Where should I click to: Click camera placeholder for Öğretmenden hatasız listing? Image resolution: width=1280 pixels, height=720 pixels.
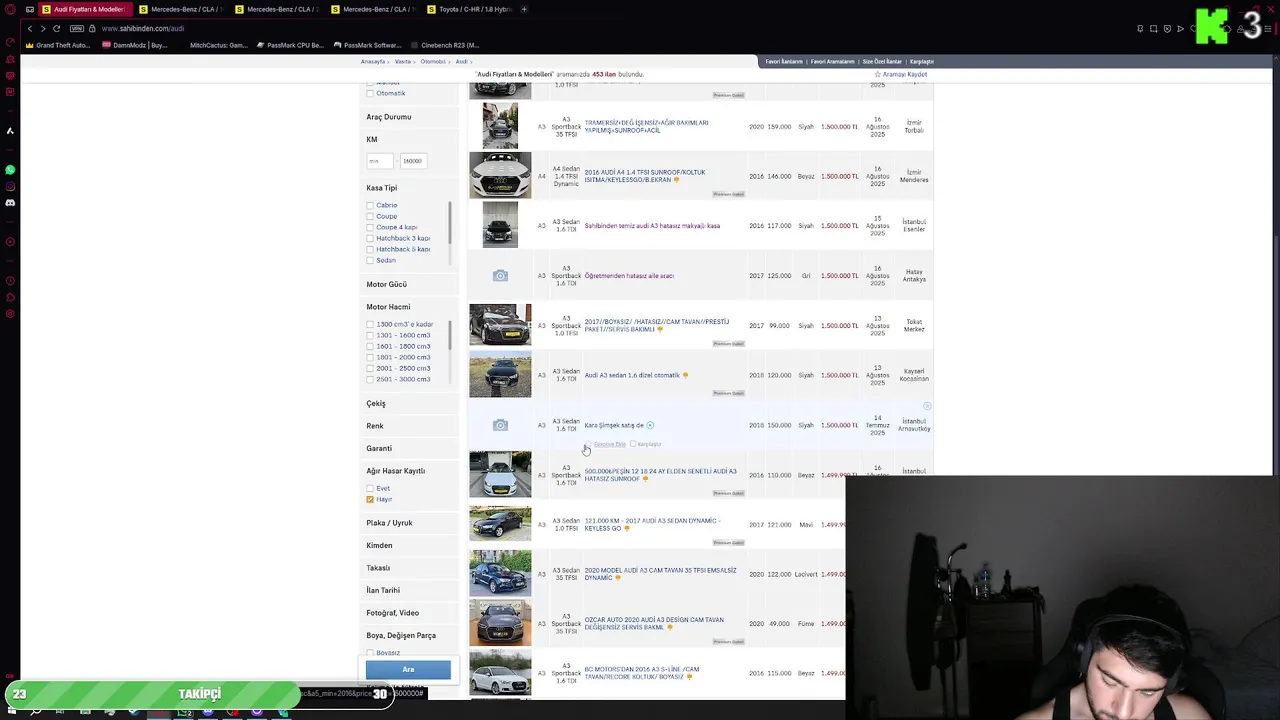pos(500,276)
